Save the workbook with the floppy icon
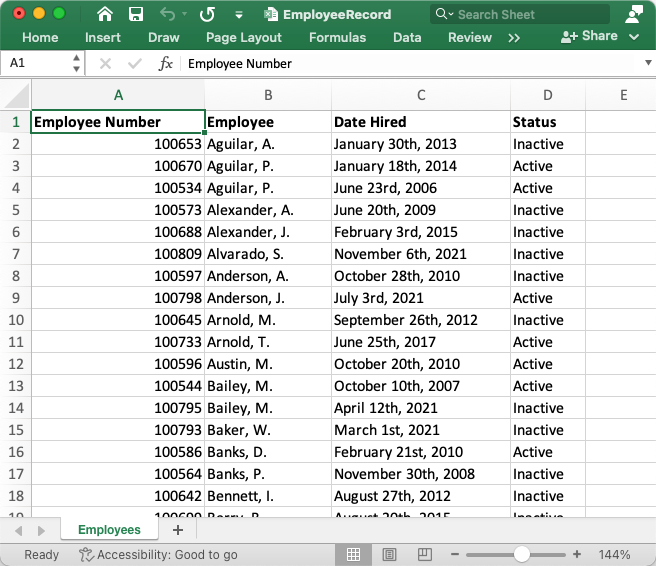Viewport: 656px width, 566px height. click(x=136, y=14)
